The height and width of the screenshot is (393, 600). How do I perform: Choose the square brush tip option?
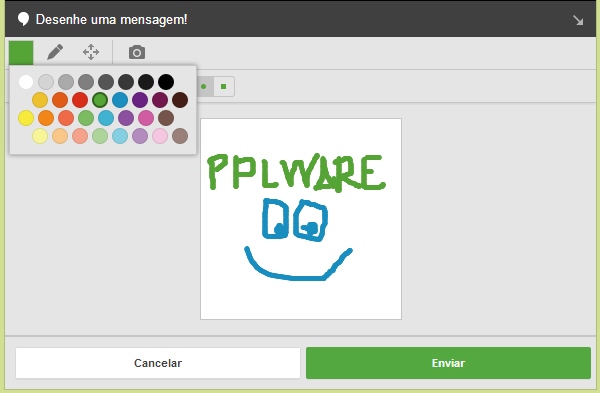point(224,86)
